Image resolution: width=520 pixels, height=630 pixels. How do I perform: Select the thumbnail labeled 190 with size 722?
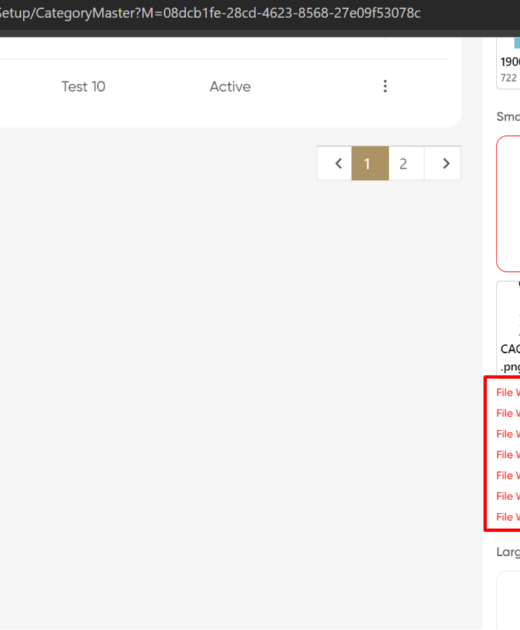point(509,63)
